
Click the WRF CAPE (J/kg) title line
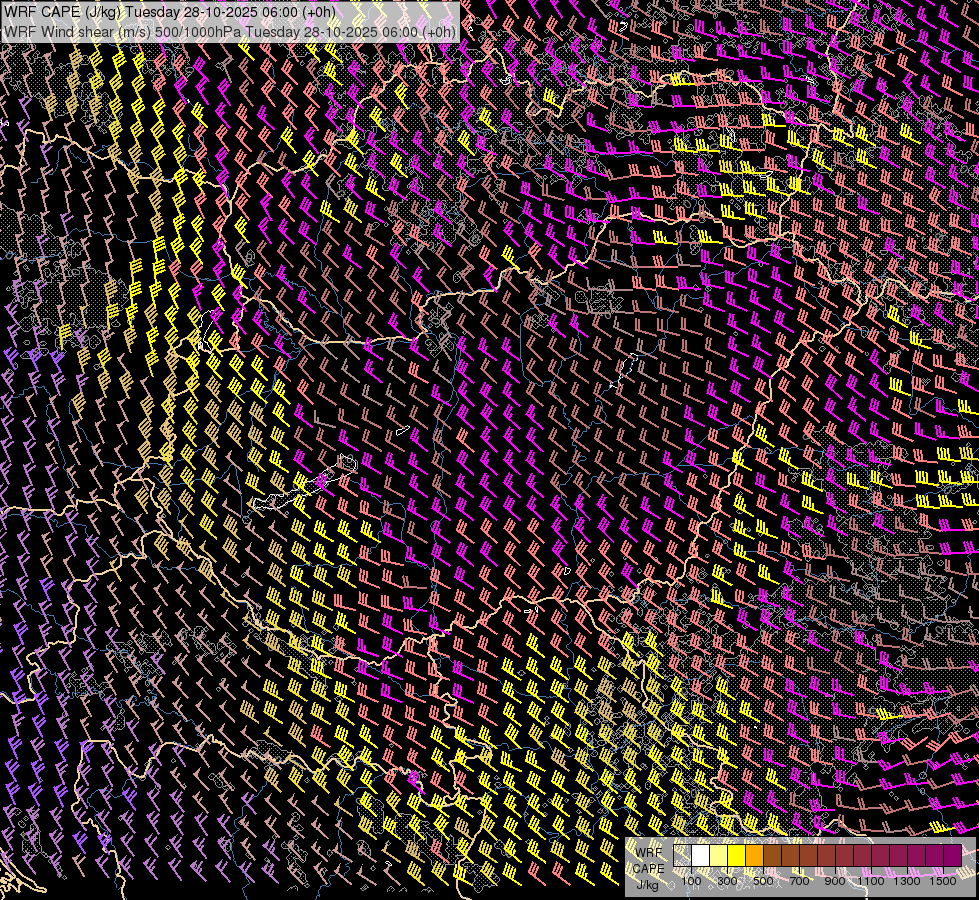[169, 11]
